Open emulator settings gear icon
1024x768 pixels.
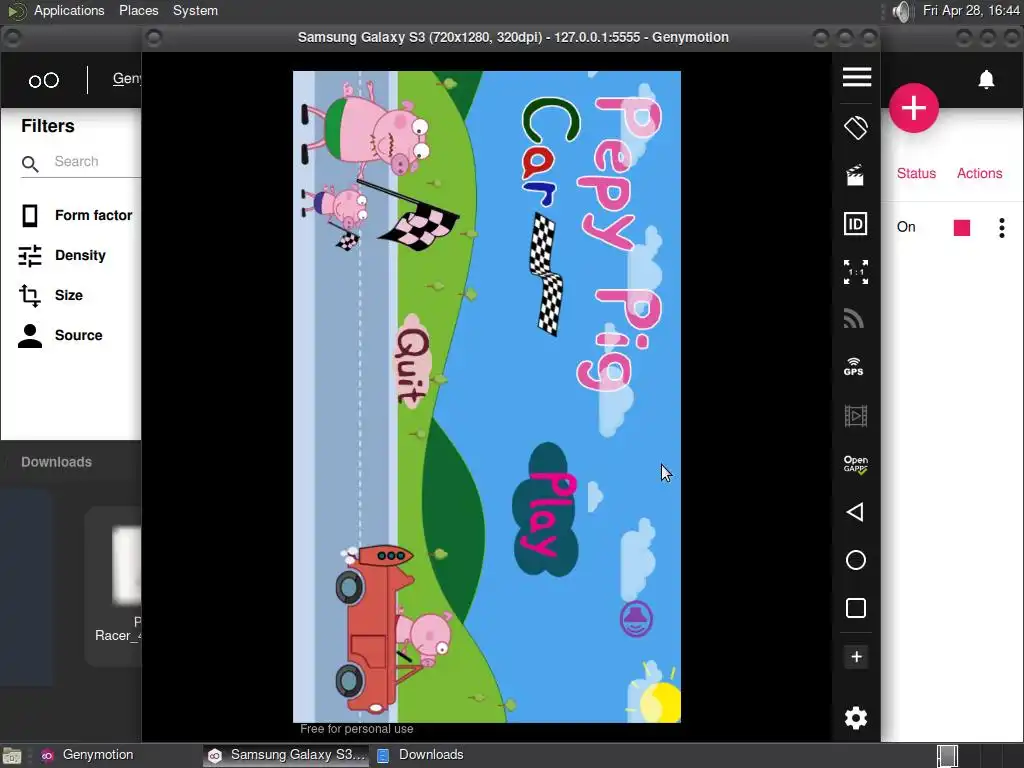[856, 718]
